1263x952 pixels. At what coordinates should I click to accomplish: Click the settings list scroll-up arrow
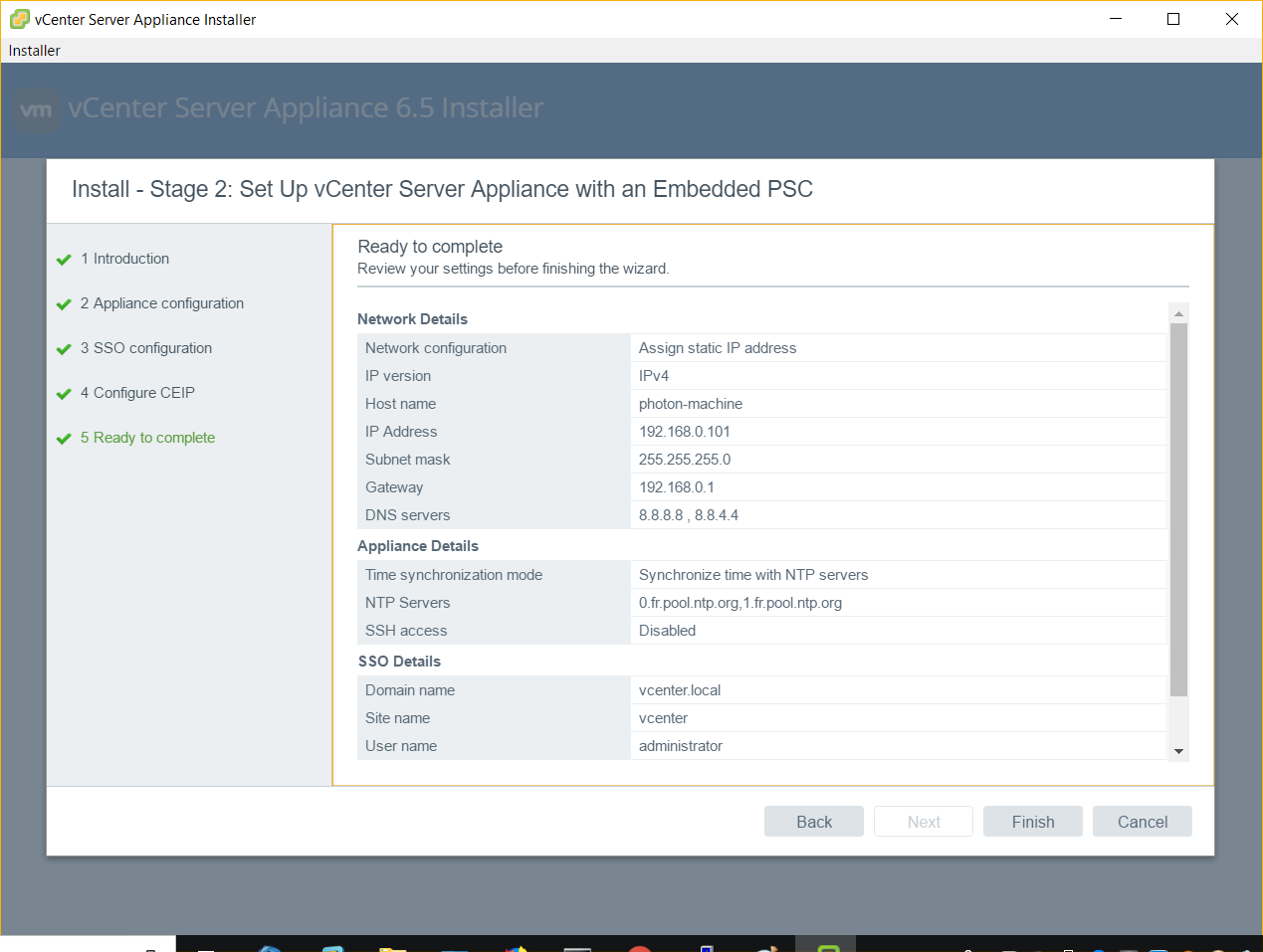pos(1179,313)
